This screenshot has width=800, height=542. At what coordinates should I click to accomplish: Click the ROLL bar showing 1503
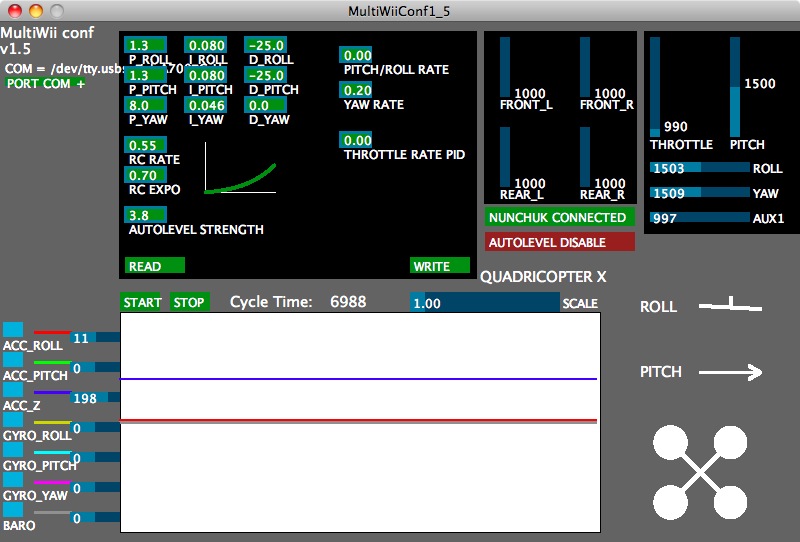700,167
